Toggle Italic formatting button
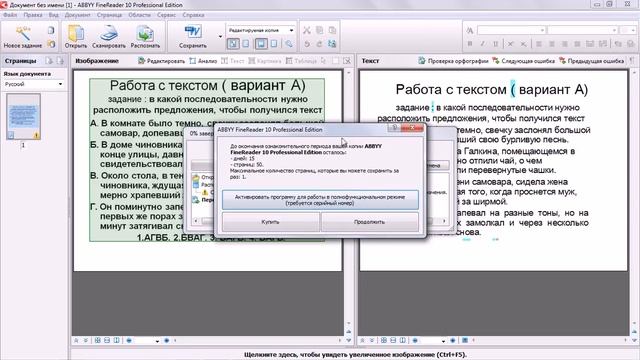This screenshot has width=640, height=360. click(482, 44)
